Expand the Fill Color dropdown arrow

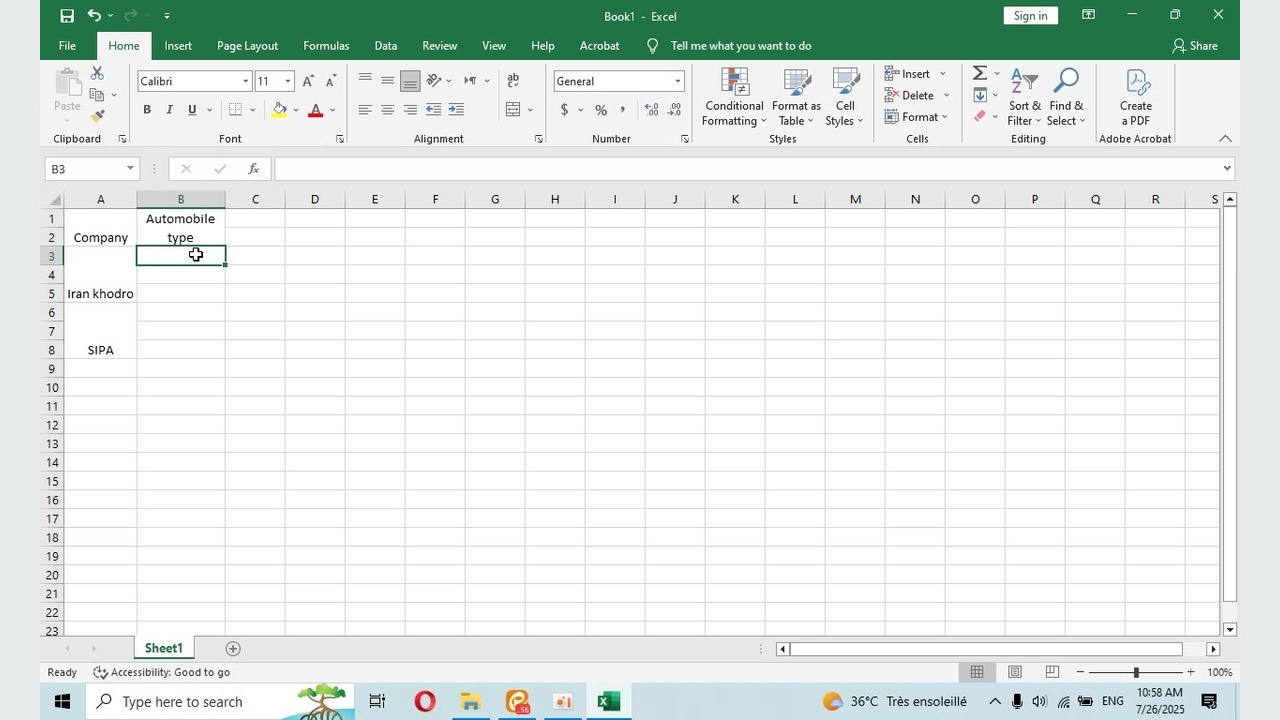tap(296, 110)
